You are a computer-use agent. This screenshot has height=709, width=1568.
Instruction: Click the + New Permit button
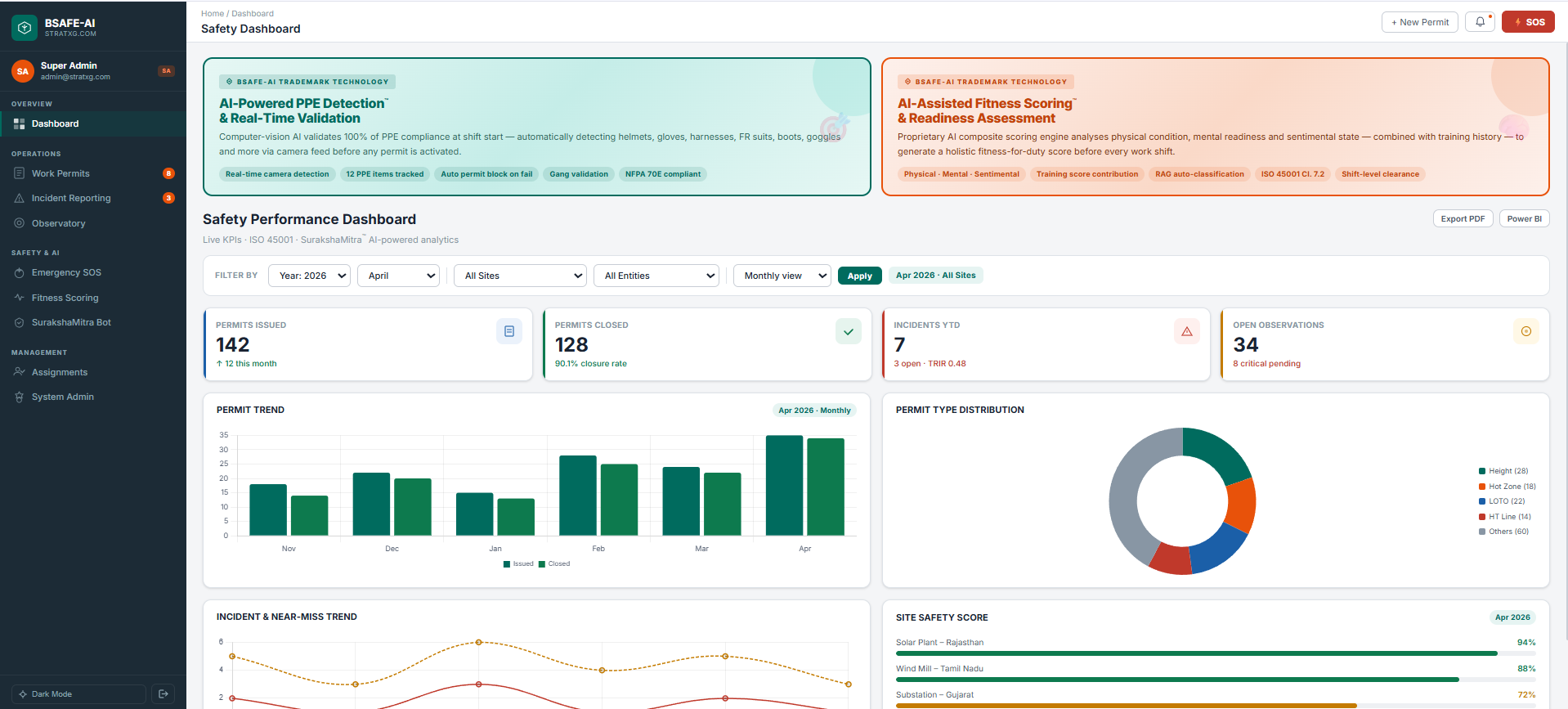(x=1420, y=22)
